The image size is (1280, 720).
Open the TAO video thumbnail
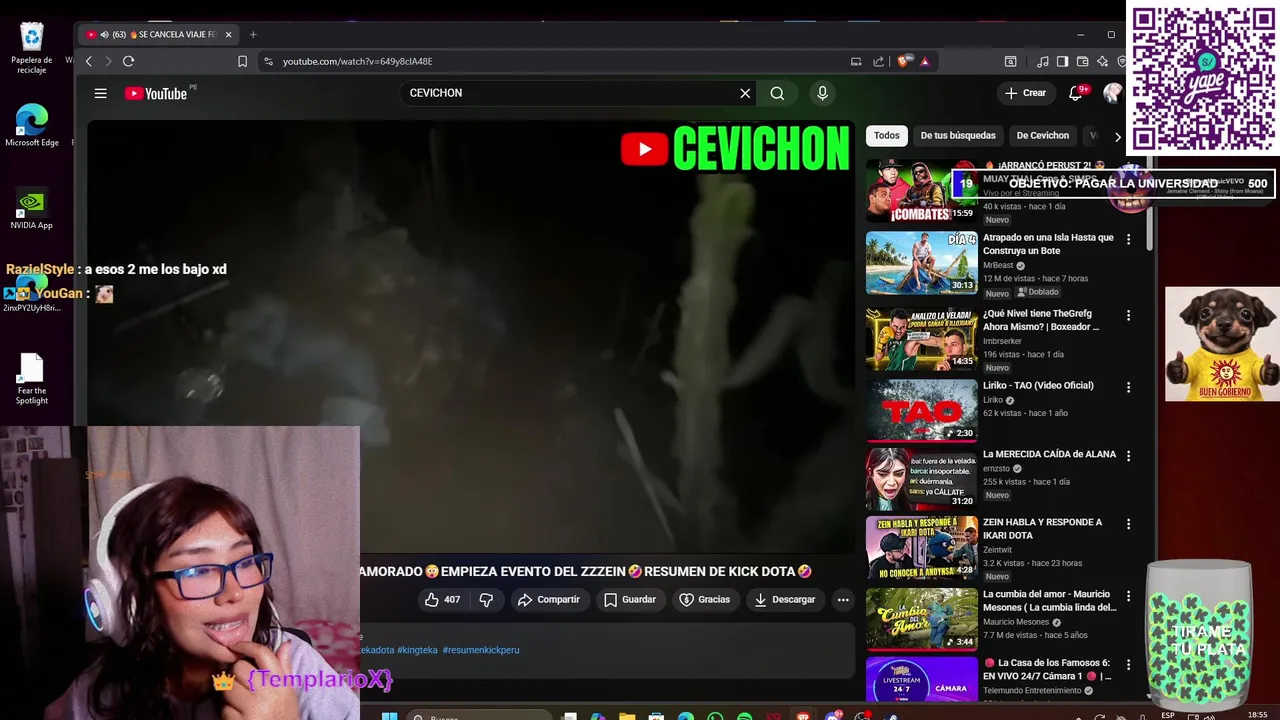pyautogui.click(x=921, y=409)
